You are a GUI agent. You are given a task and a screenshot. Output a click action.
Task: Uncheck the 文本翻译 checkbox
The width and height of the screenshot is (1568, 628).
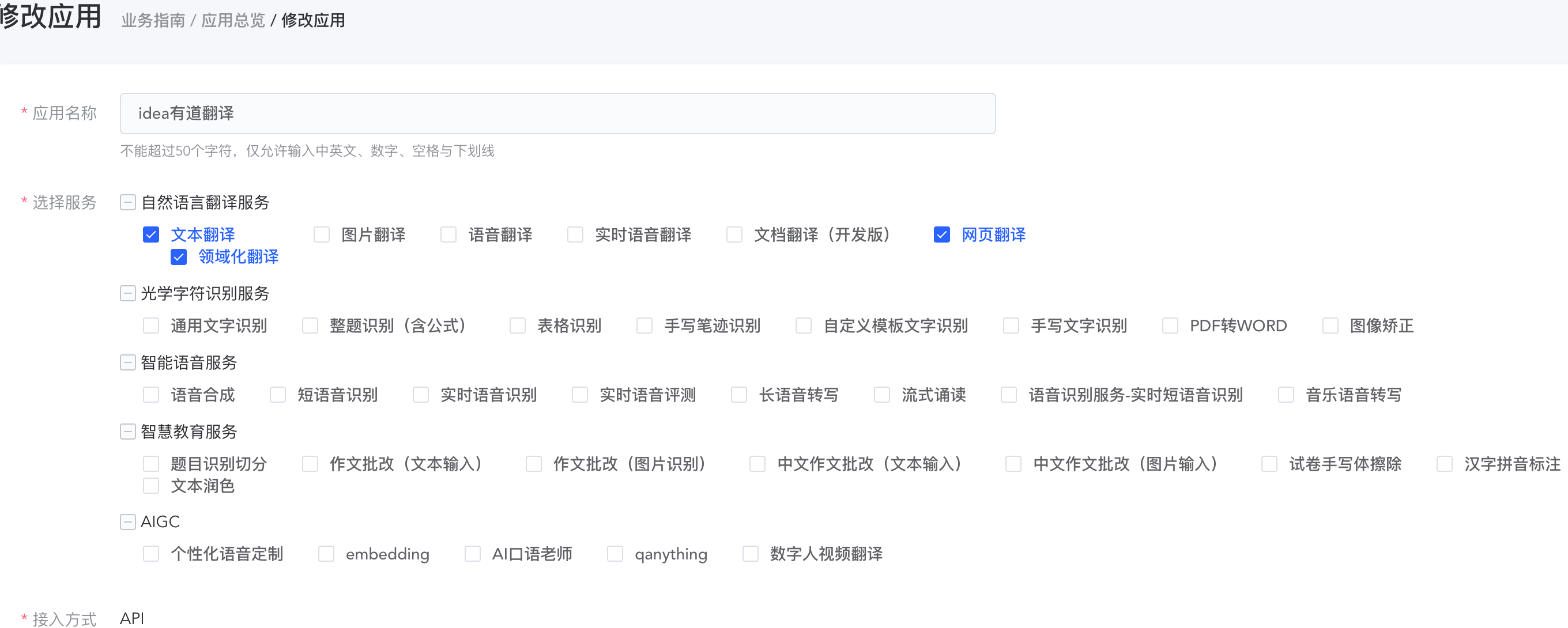pos(151,235)
